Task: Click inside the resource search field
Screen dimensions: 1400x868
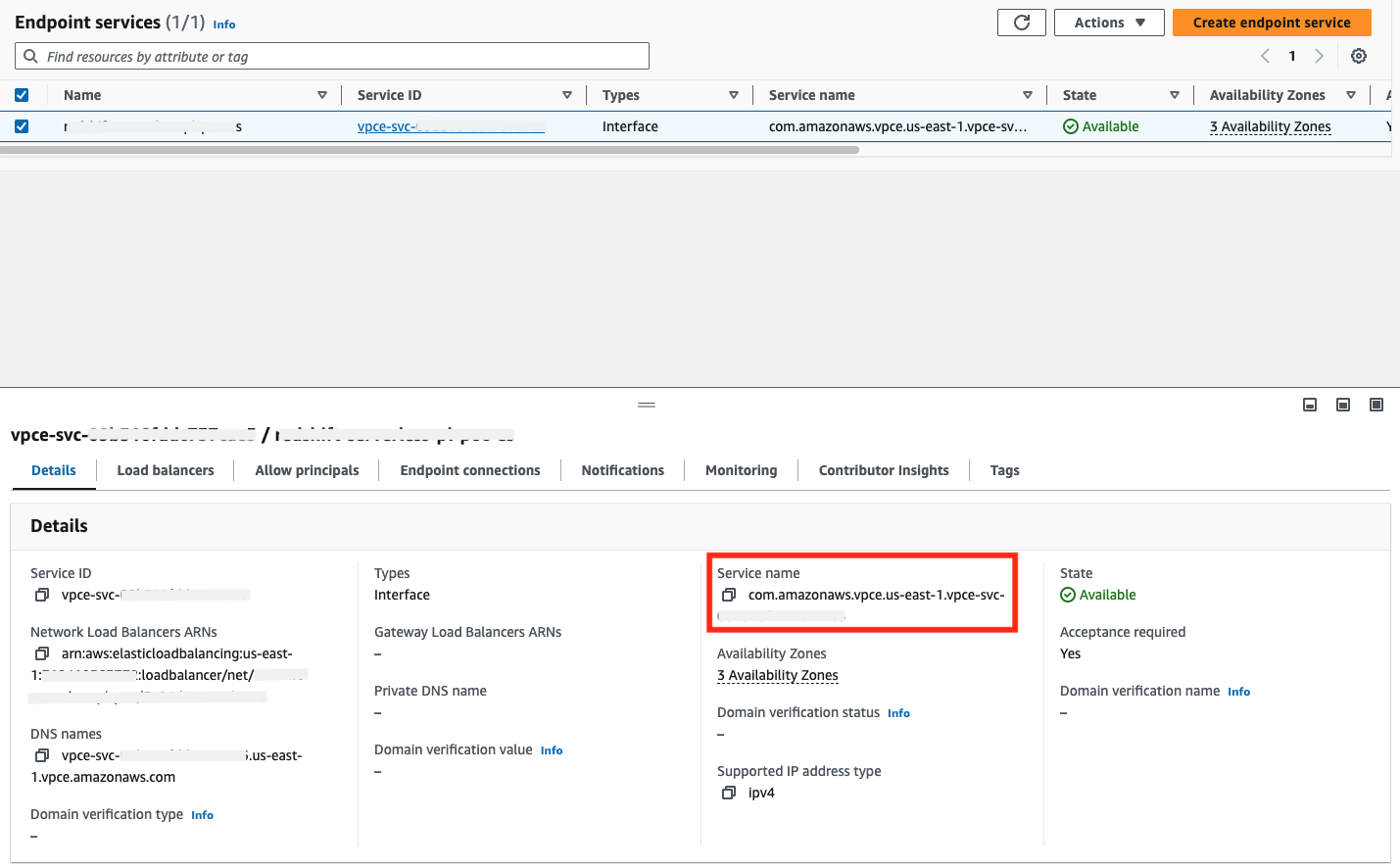Action: [x=331, y=56]
